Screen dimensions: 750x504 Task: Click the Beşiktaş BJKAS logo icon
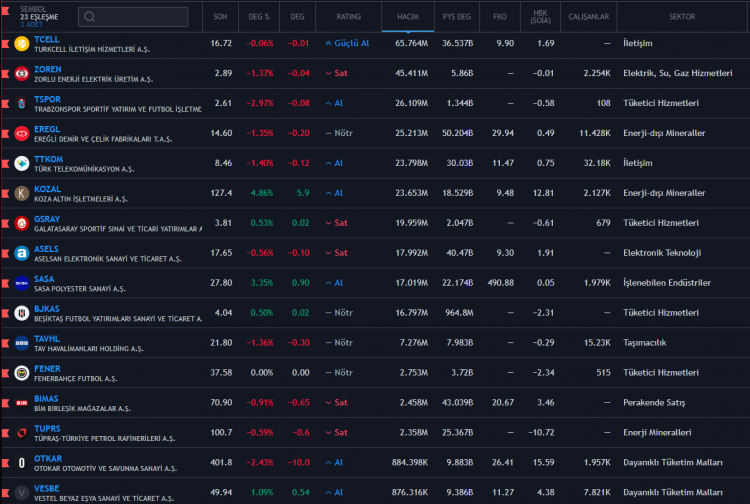click(22, 313)
